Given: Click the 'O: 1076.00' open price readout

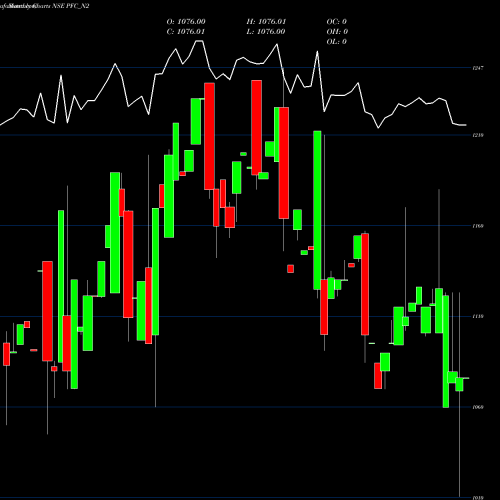Looking at the screenshot, I should 186,22.
